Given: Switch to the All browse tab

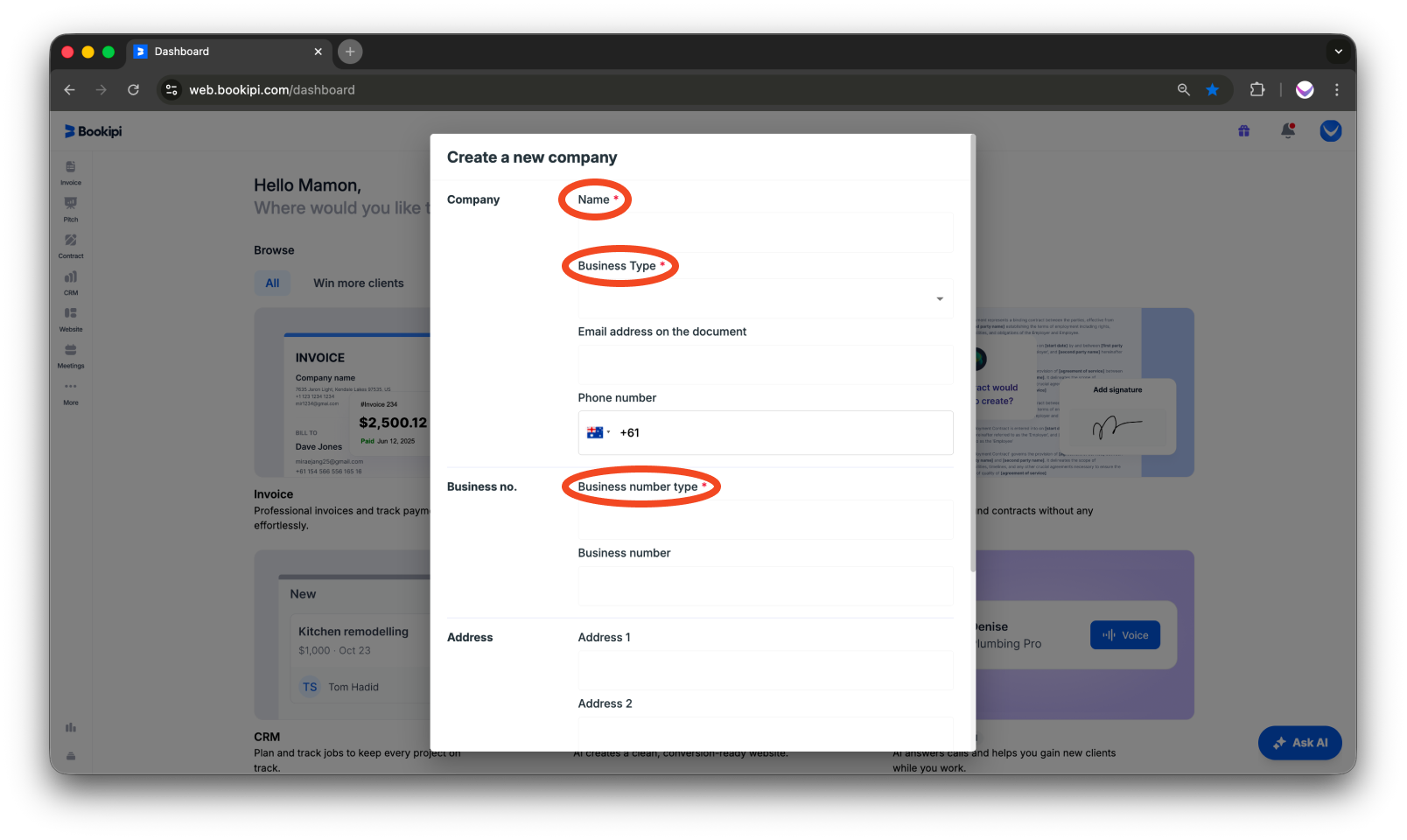Looking at the screenshot, I should coord(272,283).
